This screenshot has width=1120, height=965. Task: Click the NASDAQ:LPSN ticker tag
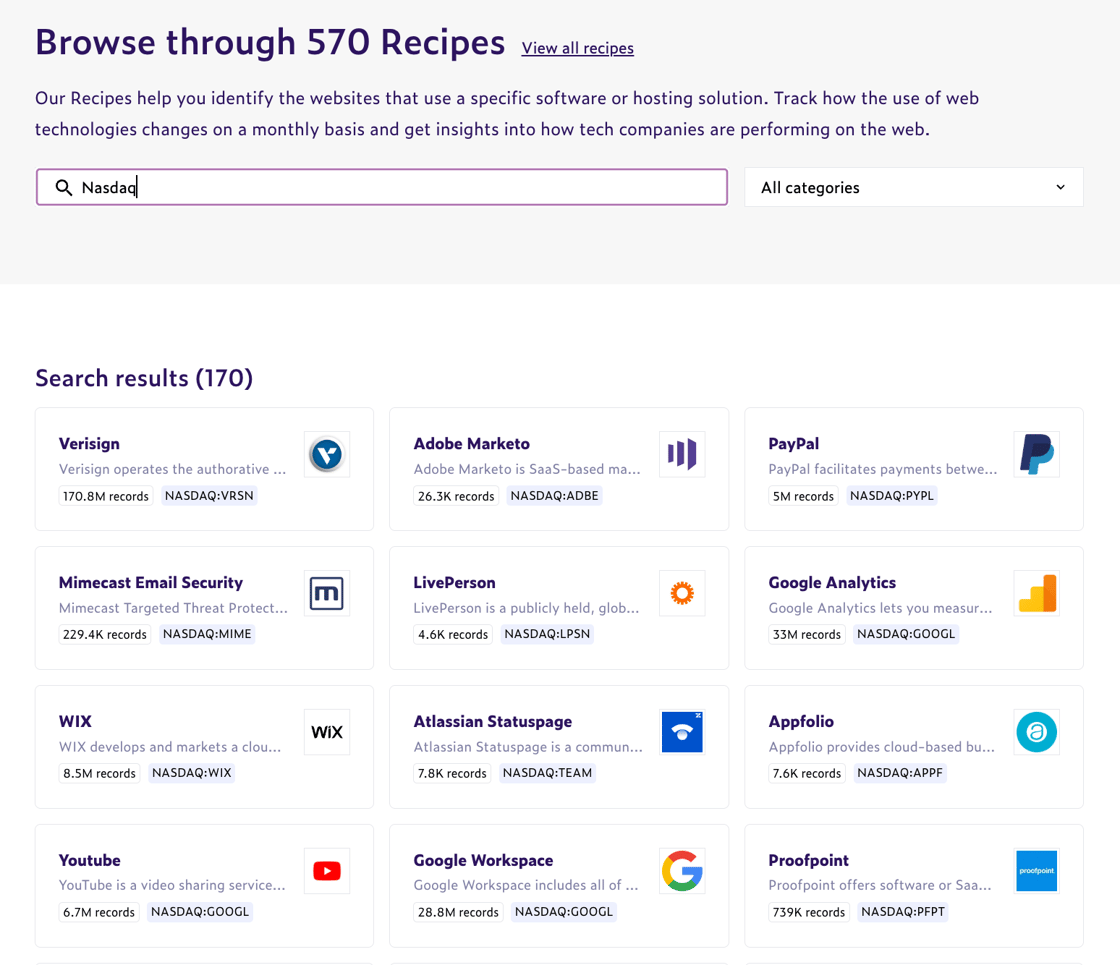coord(547,634)
